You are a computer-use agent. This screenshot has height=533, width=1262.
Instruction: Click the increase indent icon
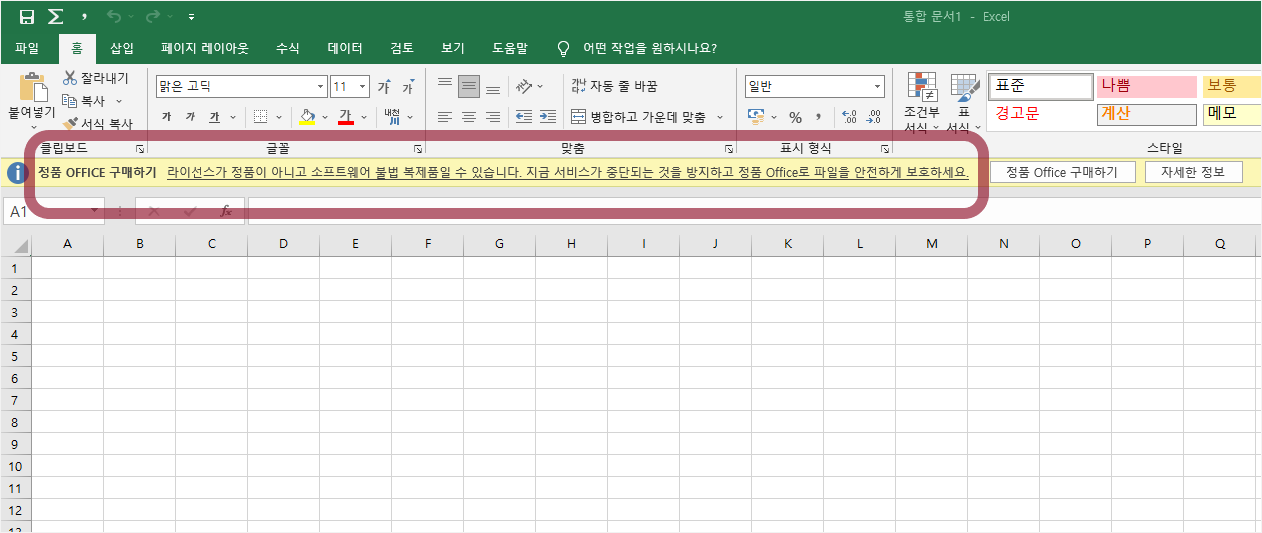(x=547, y=117)
